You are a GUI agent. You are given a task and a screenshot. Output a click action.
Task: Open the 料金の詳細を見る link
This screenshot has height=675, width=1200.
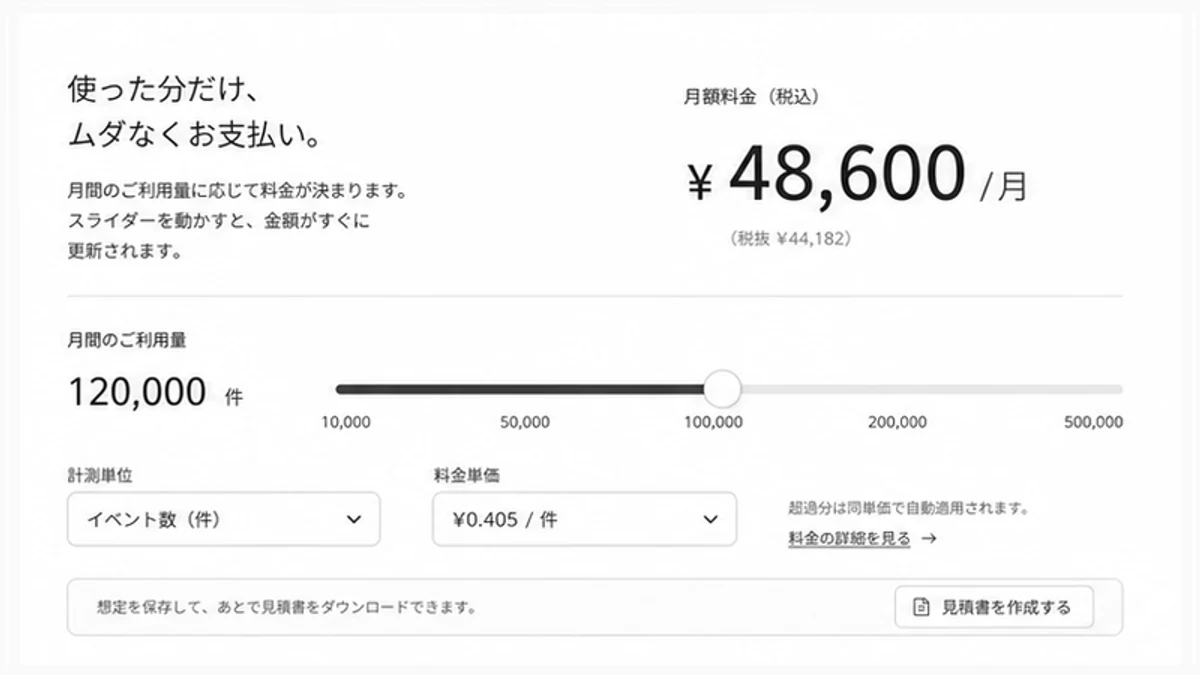[x=849, y=539]
